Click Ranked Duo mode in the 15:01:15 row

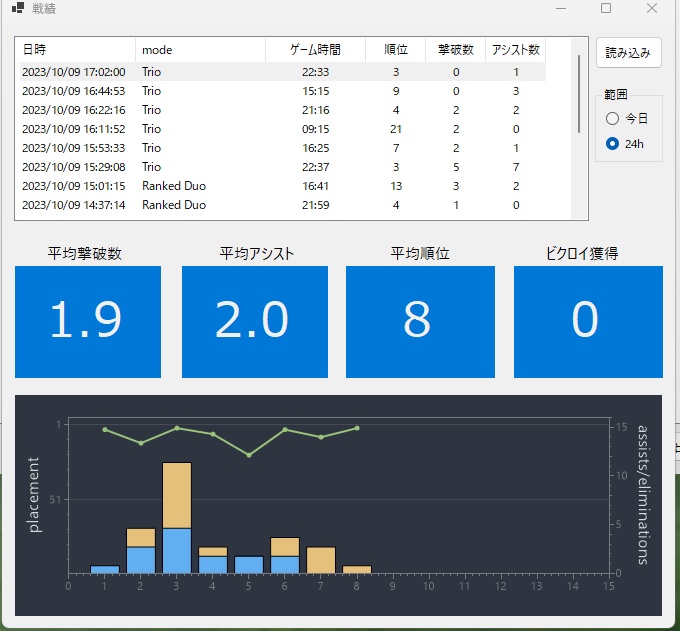174,186
